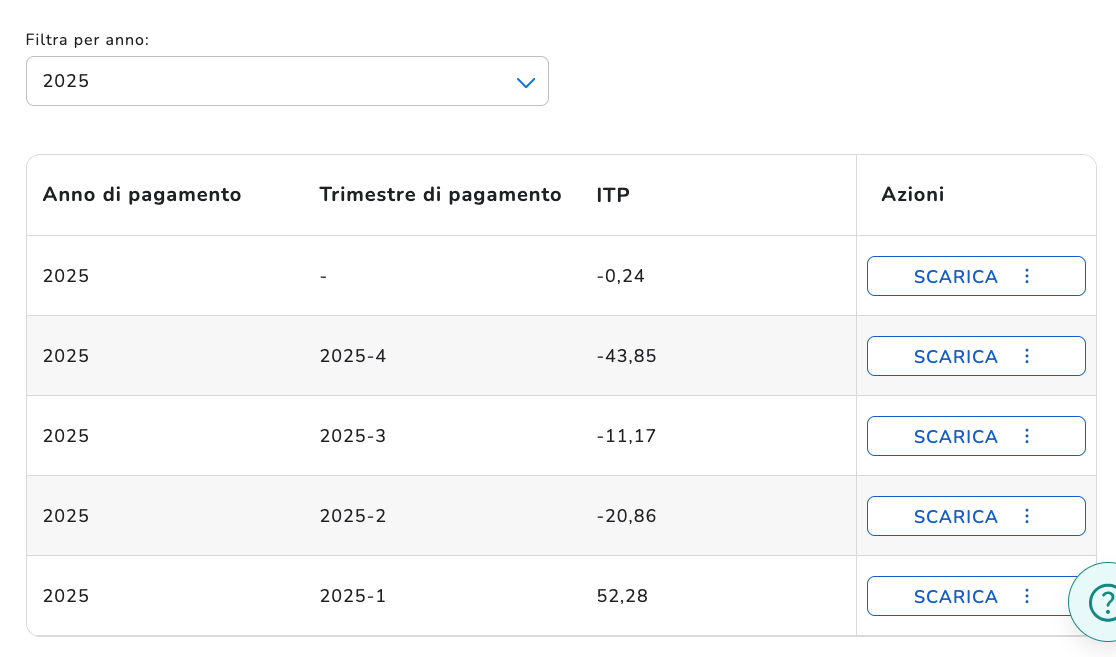Viewport: 1116px width, 657px height.
Task: Select the Anno di pagamento column header
Action: (142, 194)
